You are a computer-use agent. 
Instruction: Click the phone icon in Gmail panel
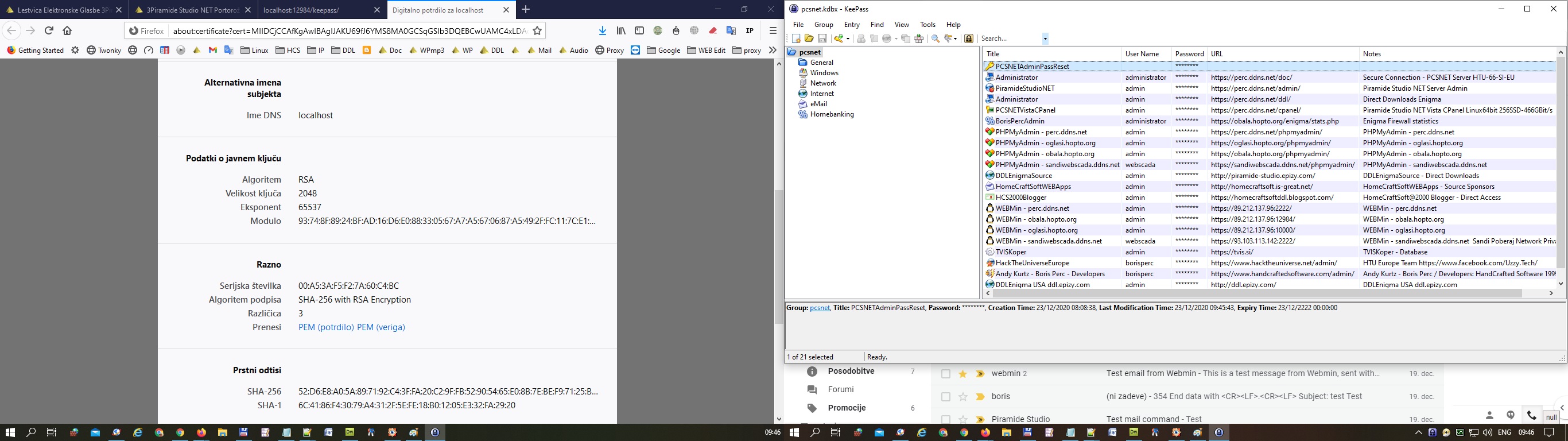tap(1531, 415)
